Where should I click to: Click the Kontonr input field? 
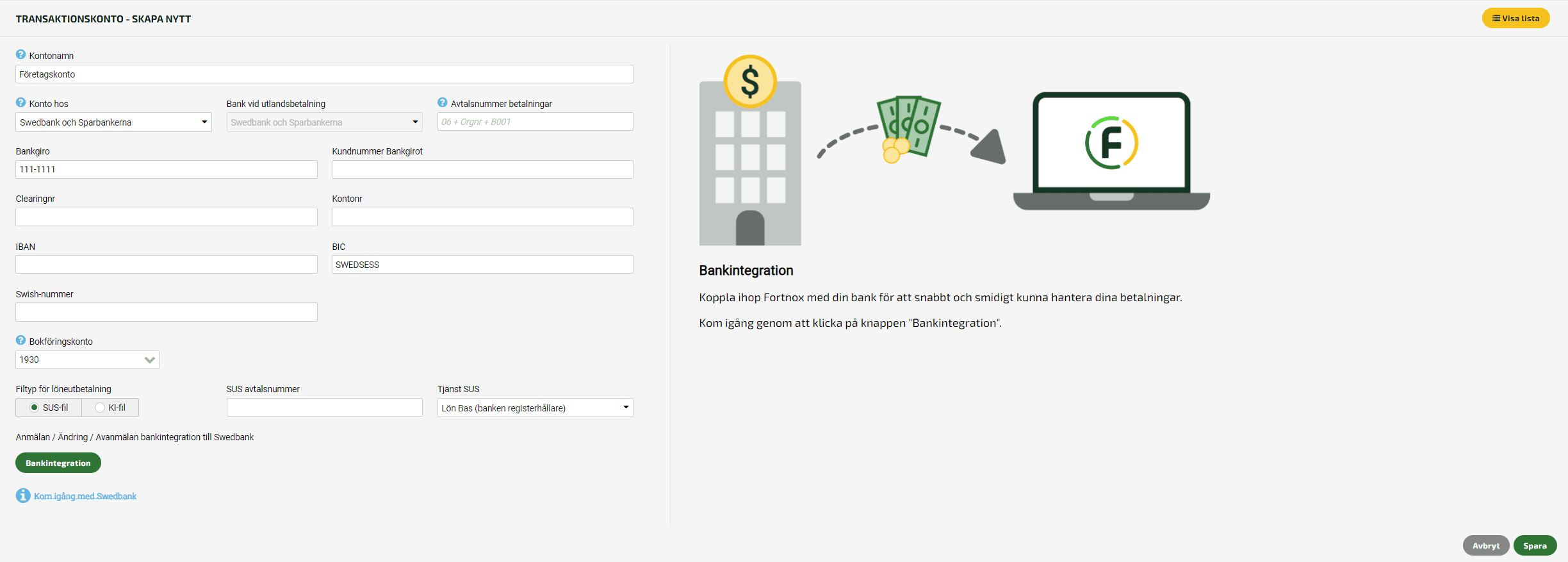(x=482, y=217)
